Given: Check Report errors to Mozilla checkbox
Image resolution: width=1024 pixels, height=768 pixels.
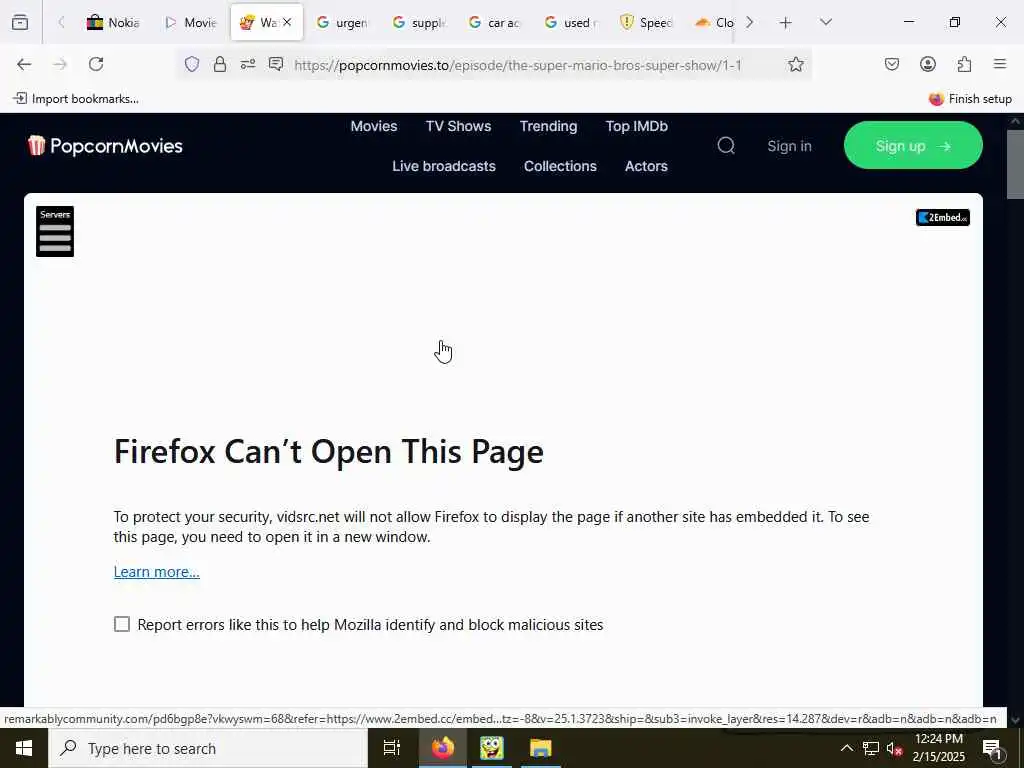Looking at the screenshot, I should pos(122,624).
